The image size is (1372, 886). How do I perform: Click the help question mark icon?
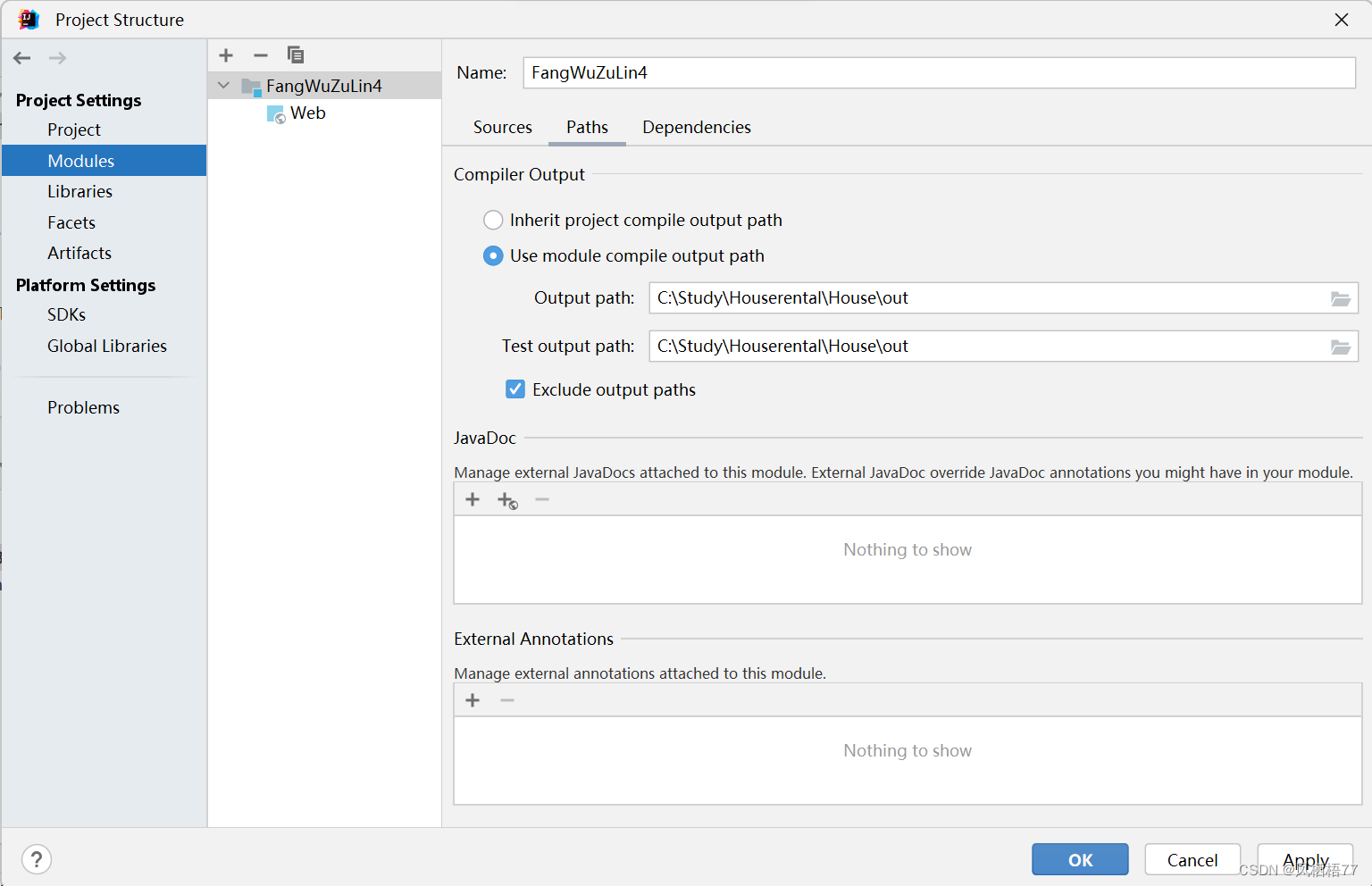pos(36,858)
